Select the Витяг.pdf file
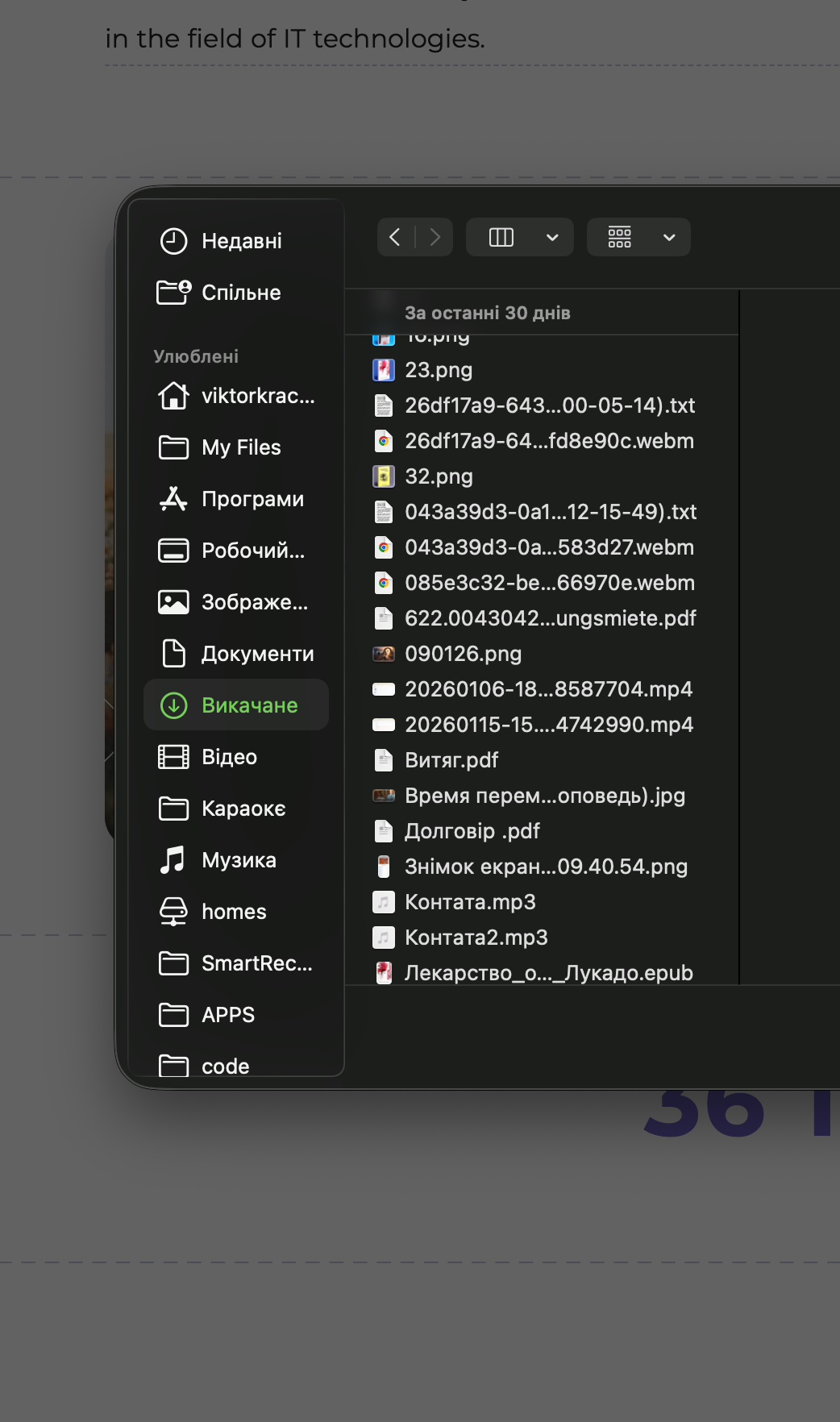Screen dimensions: 840x1422 (451, 760)
